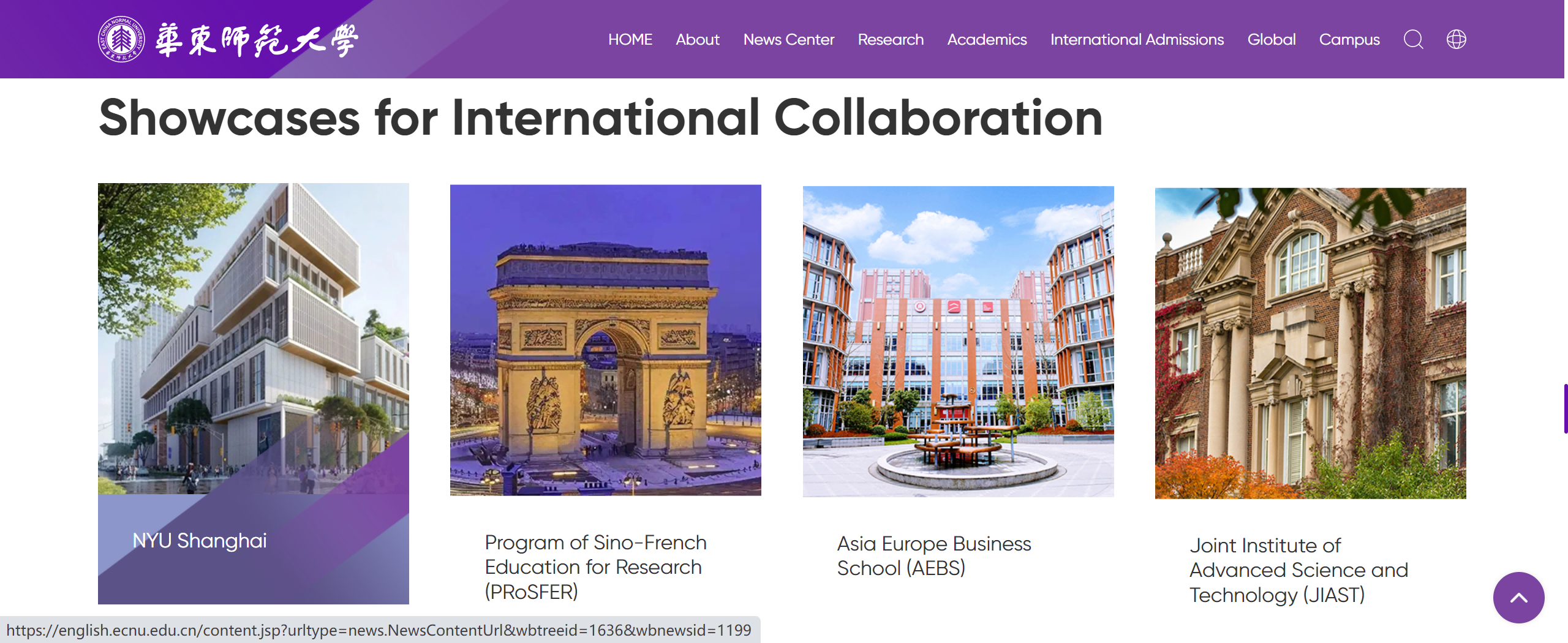
Task: Open the PRoSFER program title link
Action: [595, 567]
